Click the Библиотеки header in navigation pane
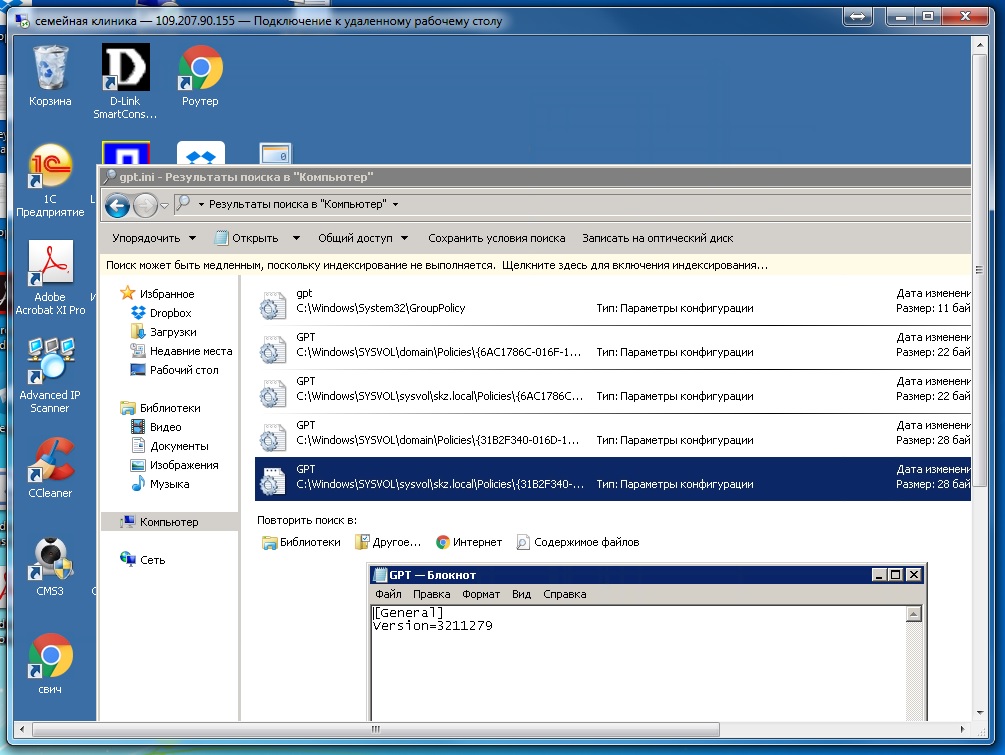This screenshot has width=1005, height=755. pos(160,408)
